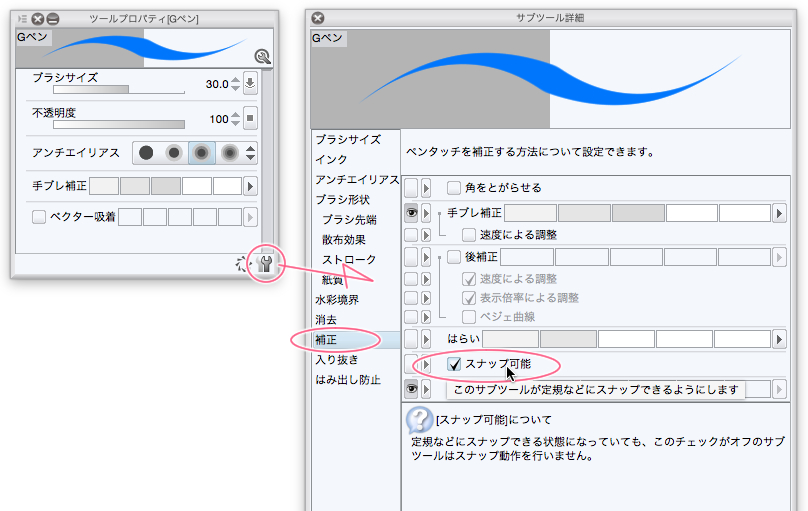Open 手ブレ補正 arrow in Tool Property palette
Viewport: 808px width, 511px height.
250,186
